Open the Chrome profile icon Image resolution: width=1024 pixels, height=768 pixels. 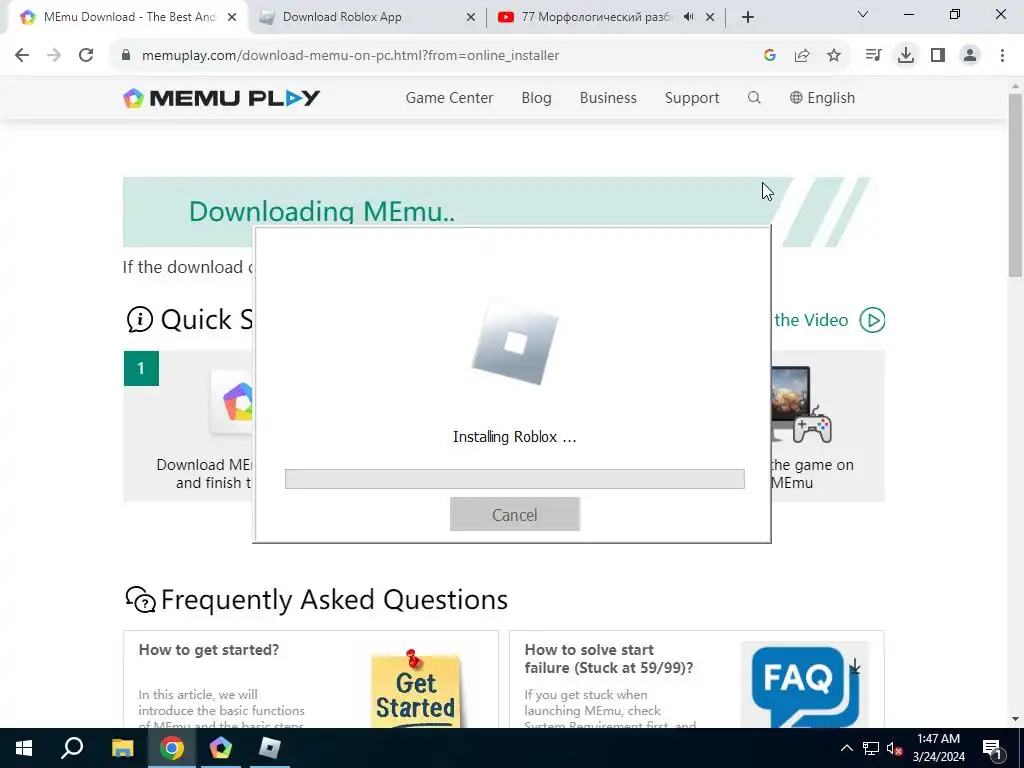pyautogui.click(x=970, y=56)
